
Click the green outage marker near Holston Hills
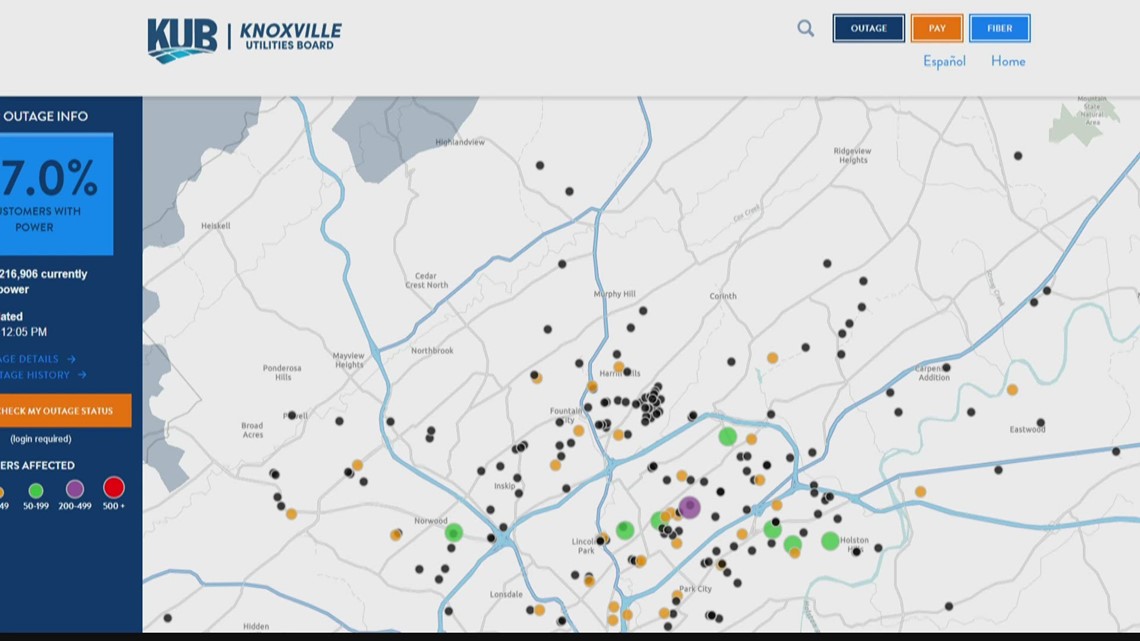pyautogui.click(x=829, y=541)
